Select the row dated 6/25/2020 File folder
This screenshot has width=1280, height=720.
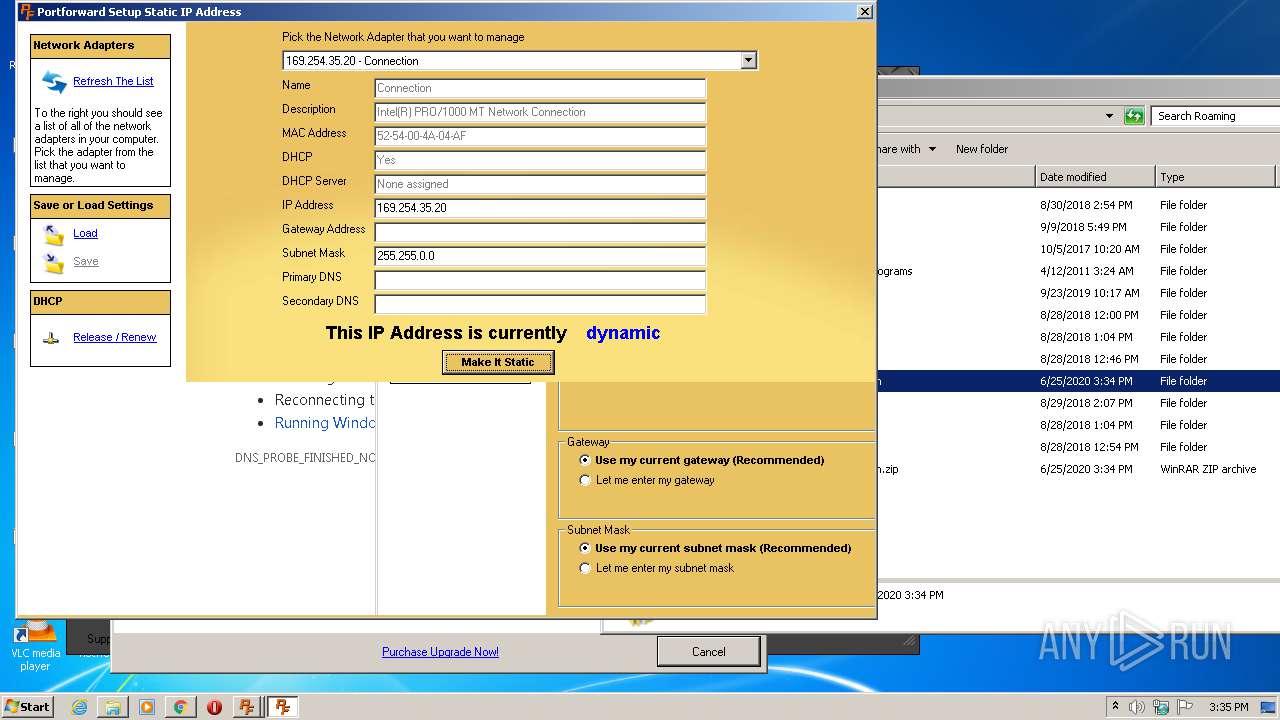1078,381
